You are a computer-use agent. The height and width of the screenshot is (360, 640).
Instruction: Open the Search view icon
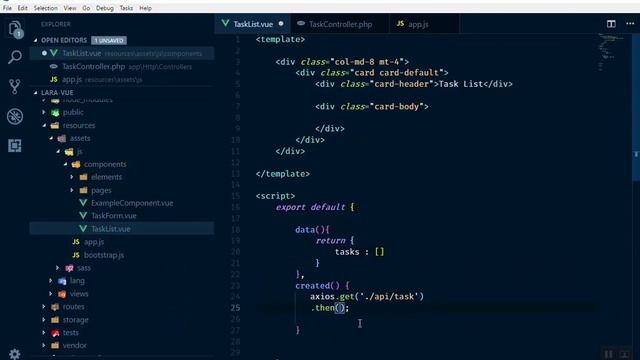tap(15, 57)
